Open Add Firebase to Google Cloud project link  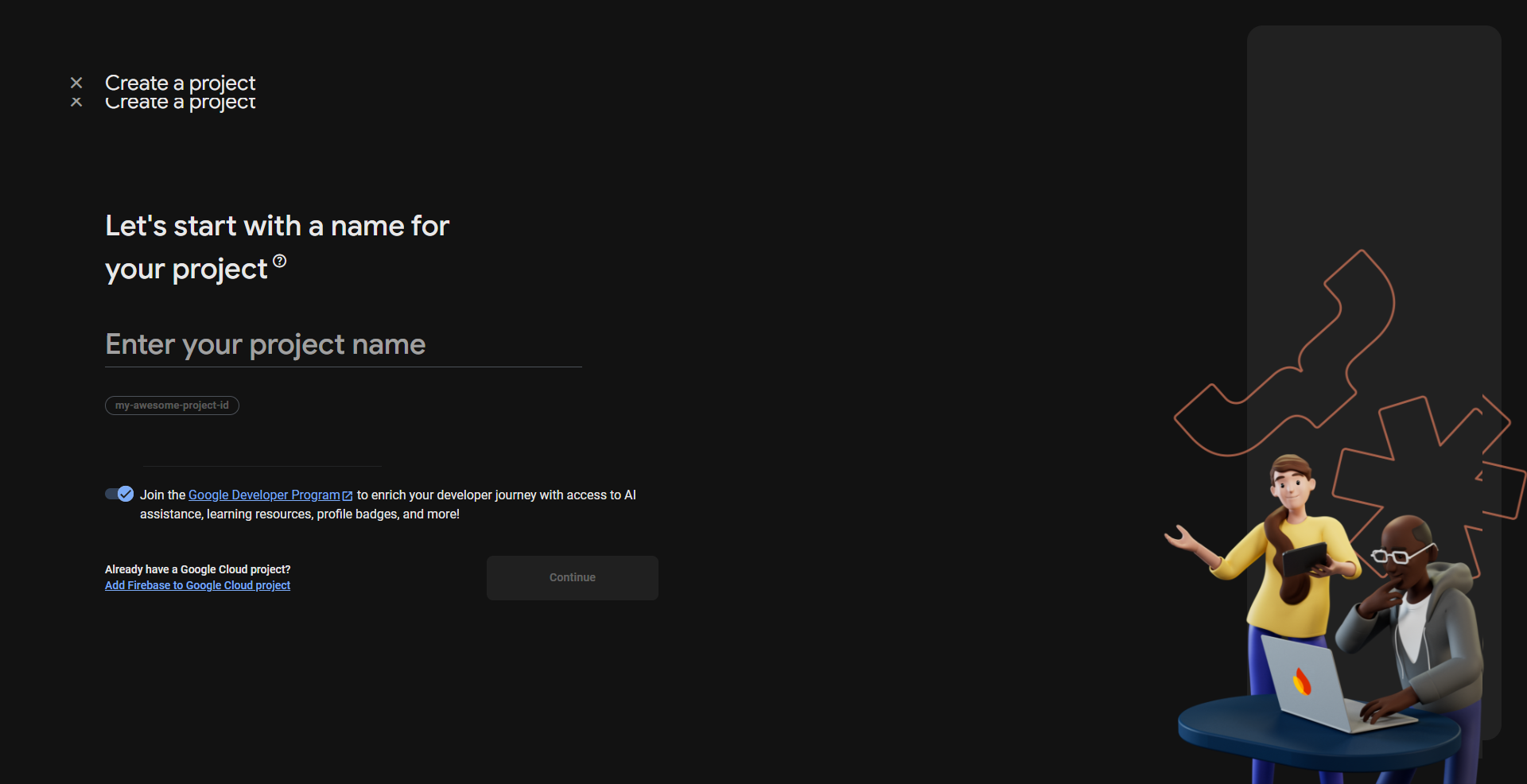[197, 585]
